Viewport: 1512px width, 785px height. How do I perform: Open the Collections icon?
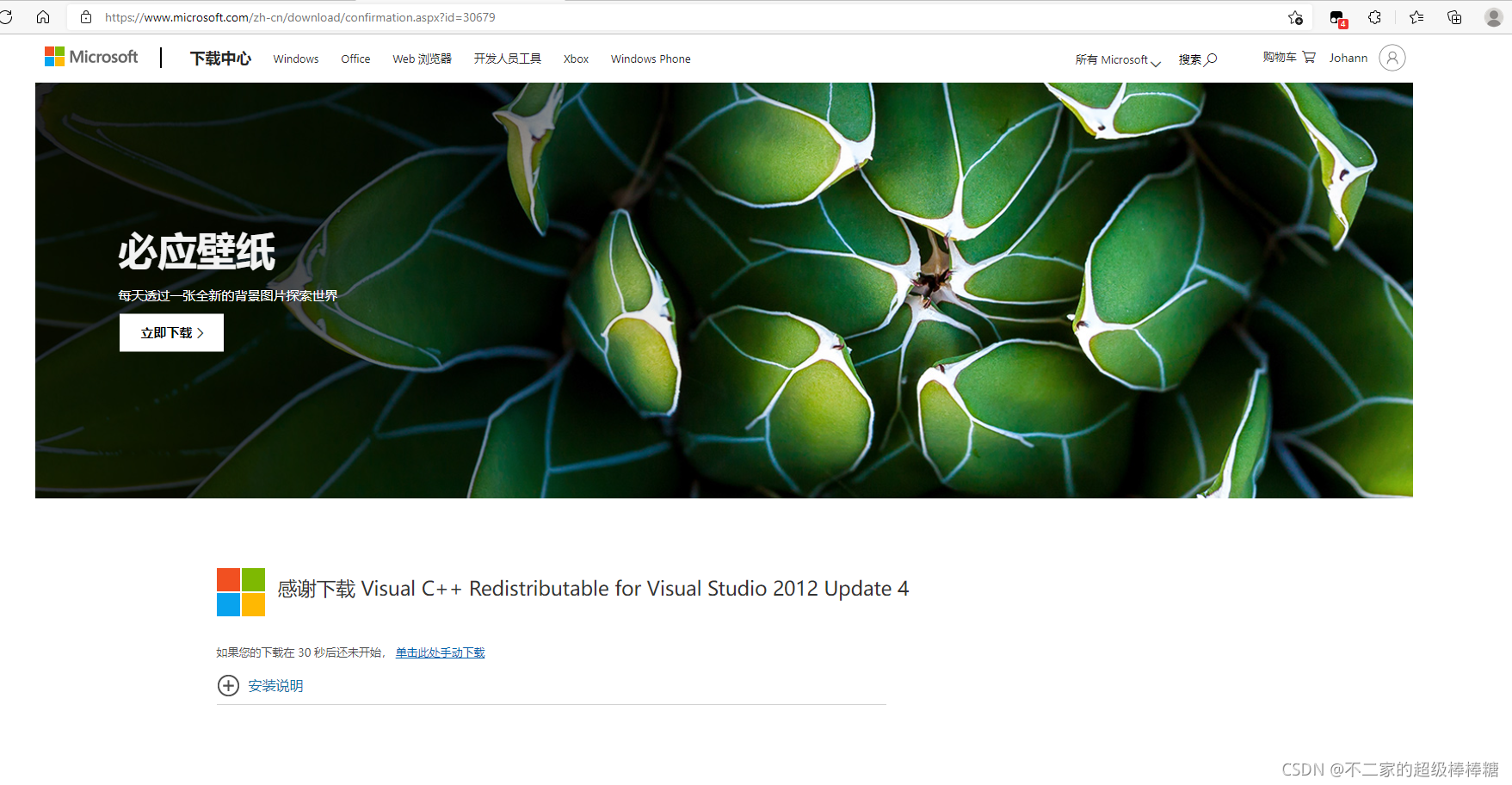coord(1454,17)
